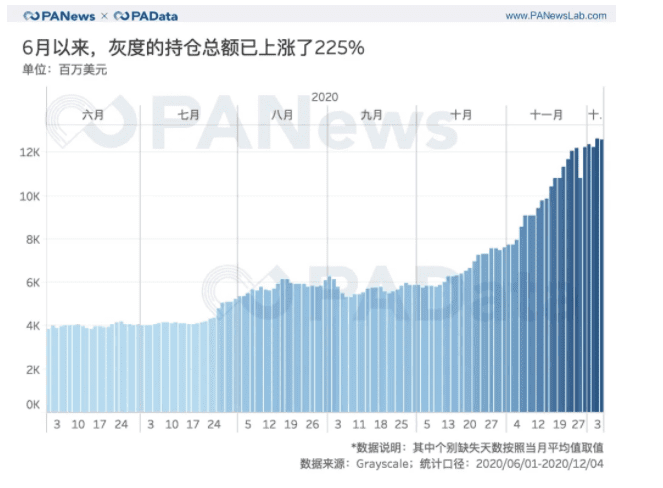Click the first June bar in chart

pos(48,370)
